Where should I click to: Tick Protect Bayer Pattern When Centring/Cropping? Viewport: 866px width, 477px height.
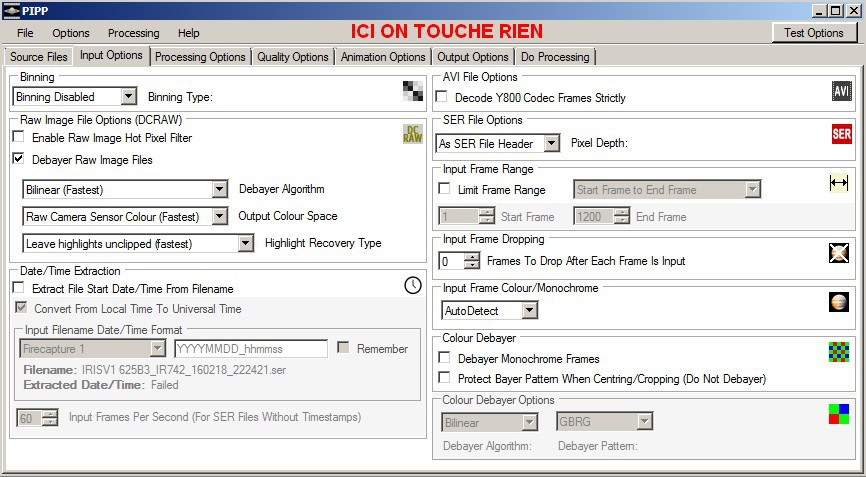(444, 378)
